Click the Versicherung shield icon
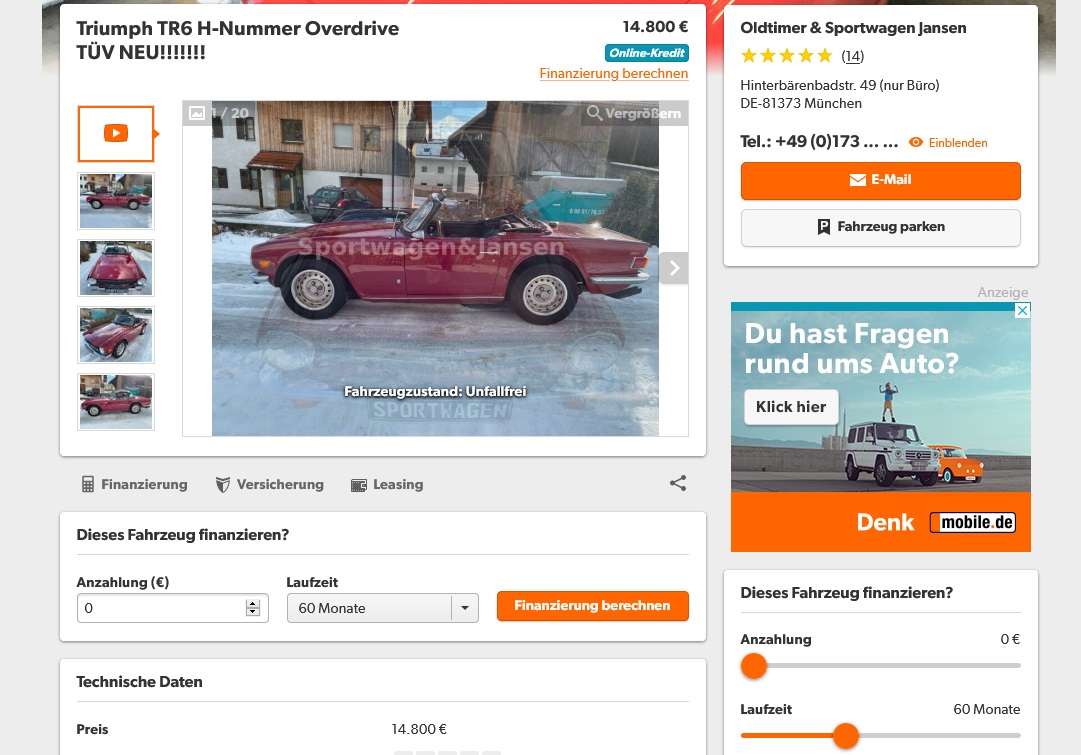The height and width of the screenshot is (755, 1081). pyautogui.click(x=223, y=485)
